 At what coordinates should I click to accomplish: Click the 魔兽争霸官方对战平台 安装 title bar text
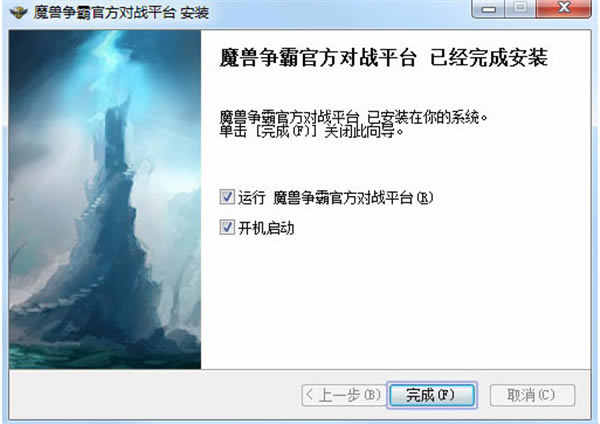121,13
